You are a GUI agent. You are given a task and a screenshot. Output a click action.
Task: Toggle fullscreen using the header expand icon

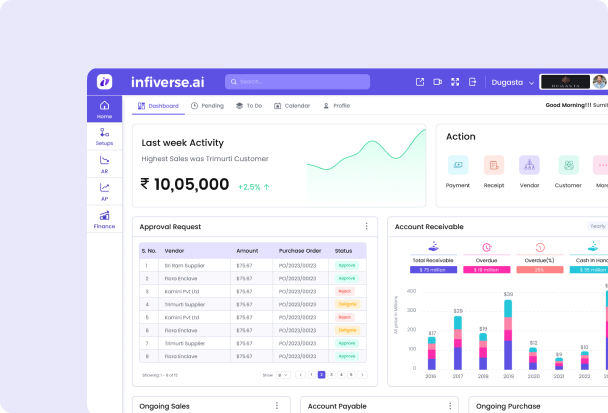pos(456,82)
